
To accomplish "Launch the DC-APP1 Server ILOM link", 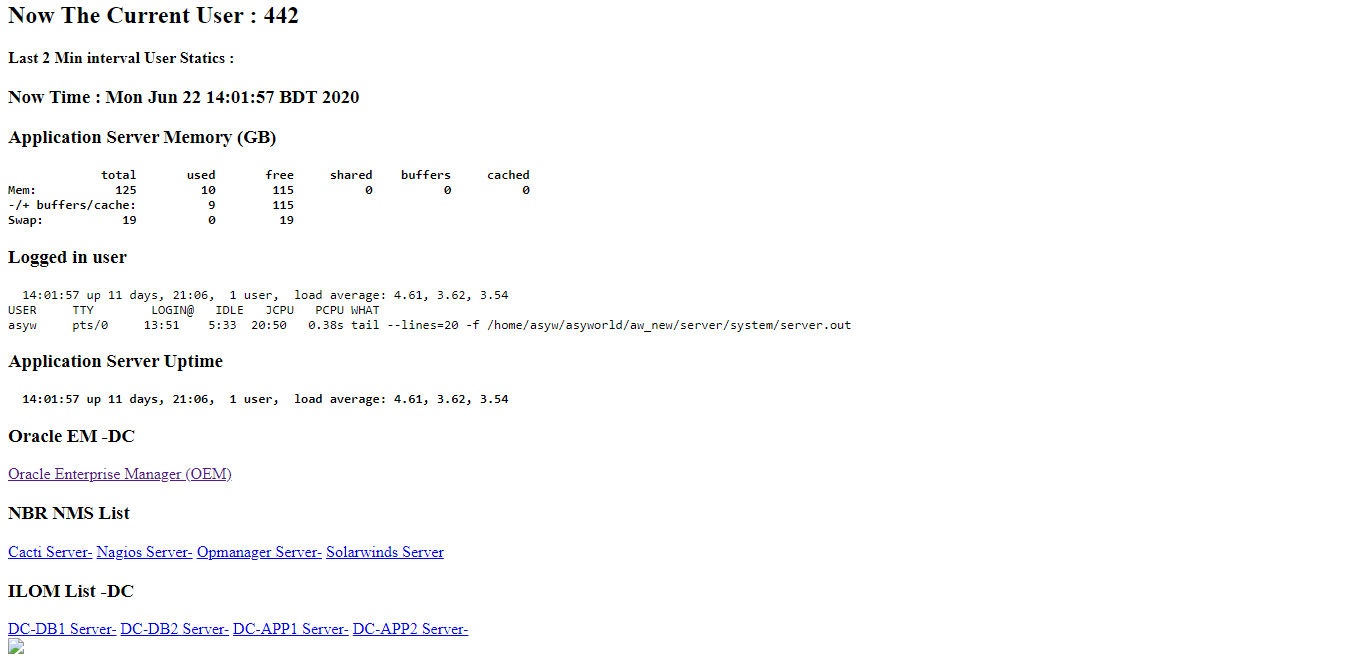I will (x=291, y=629).
